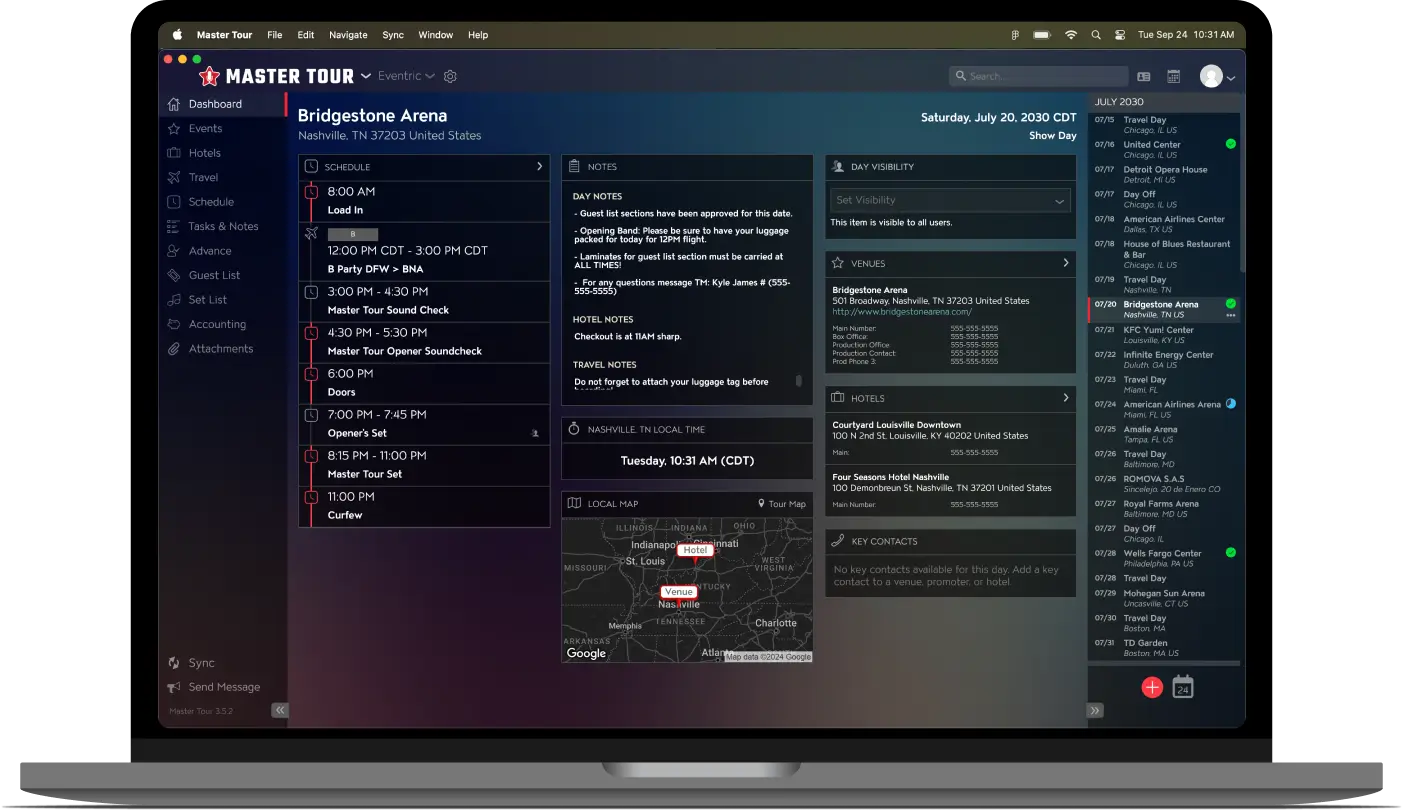Image resolution: width=1403 pixels, height=811 pixels.
Task: Click the Master Tour star logo
Action: pyautogui.click(x=209, y=76)
